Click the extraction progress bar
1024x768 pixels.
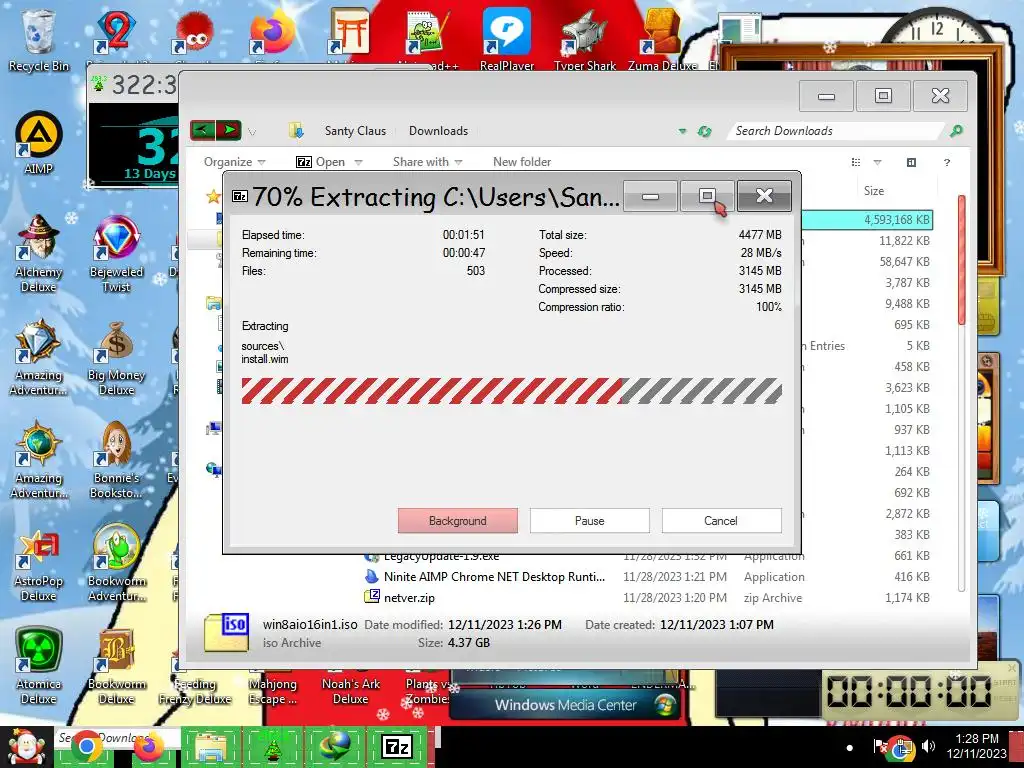point(511,391)
